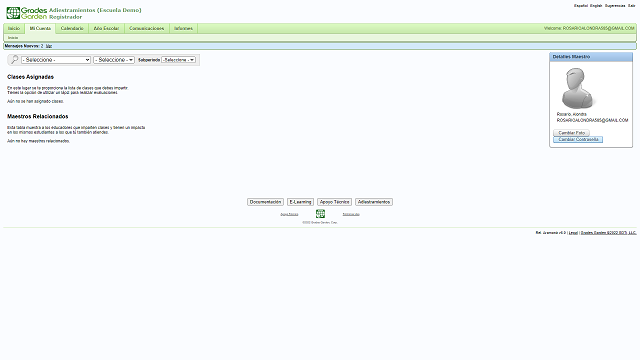Viewport: 640px width, 360px height.
Task: Switch language to Español
Action: tap(581, 6)
